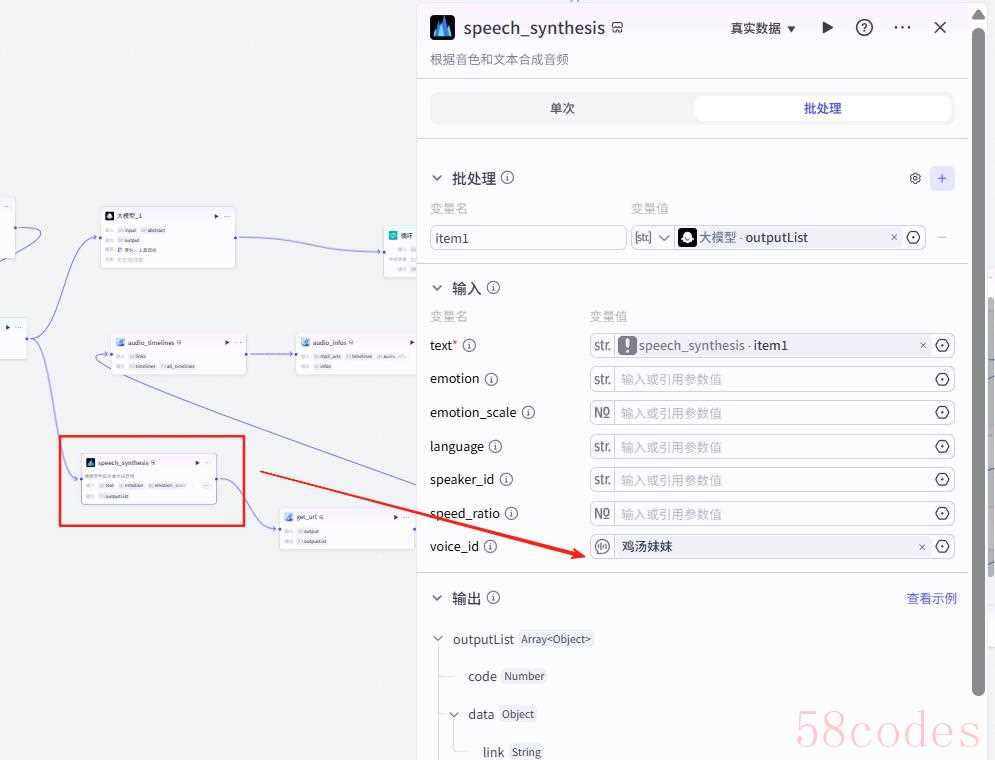Select the code Number output row
Screen dimensions: 995x760
click(x=506, y=676)
